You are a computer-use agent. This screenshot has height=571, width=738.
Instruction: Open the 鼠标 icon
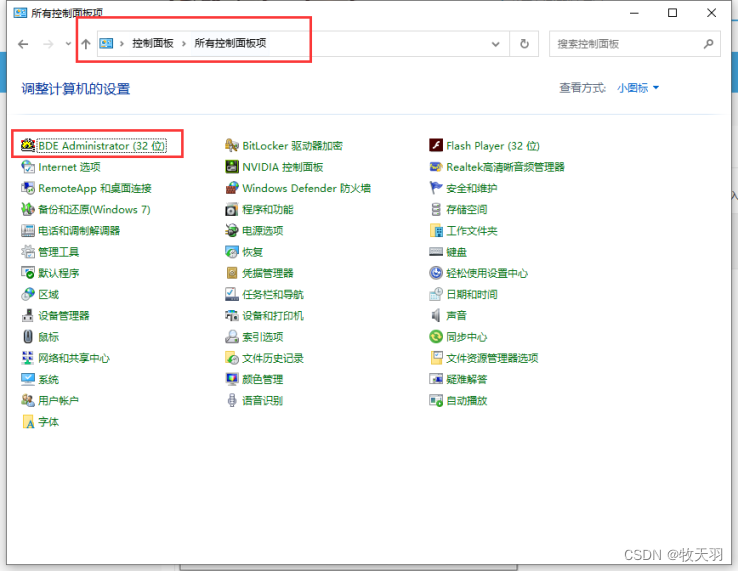click(28, 337)
